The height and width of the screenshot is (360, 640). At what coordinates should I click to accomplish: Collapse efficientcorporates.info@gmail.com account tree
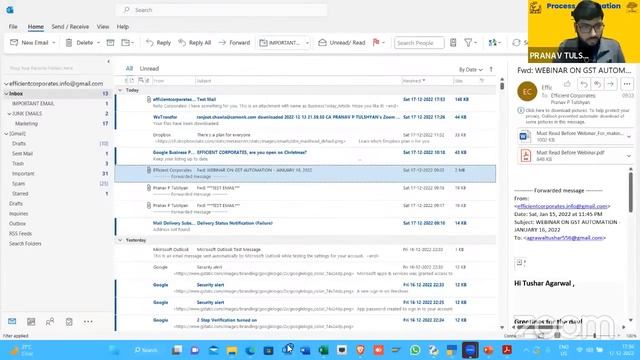tap(6, 84)
